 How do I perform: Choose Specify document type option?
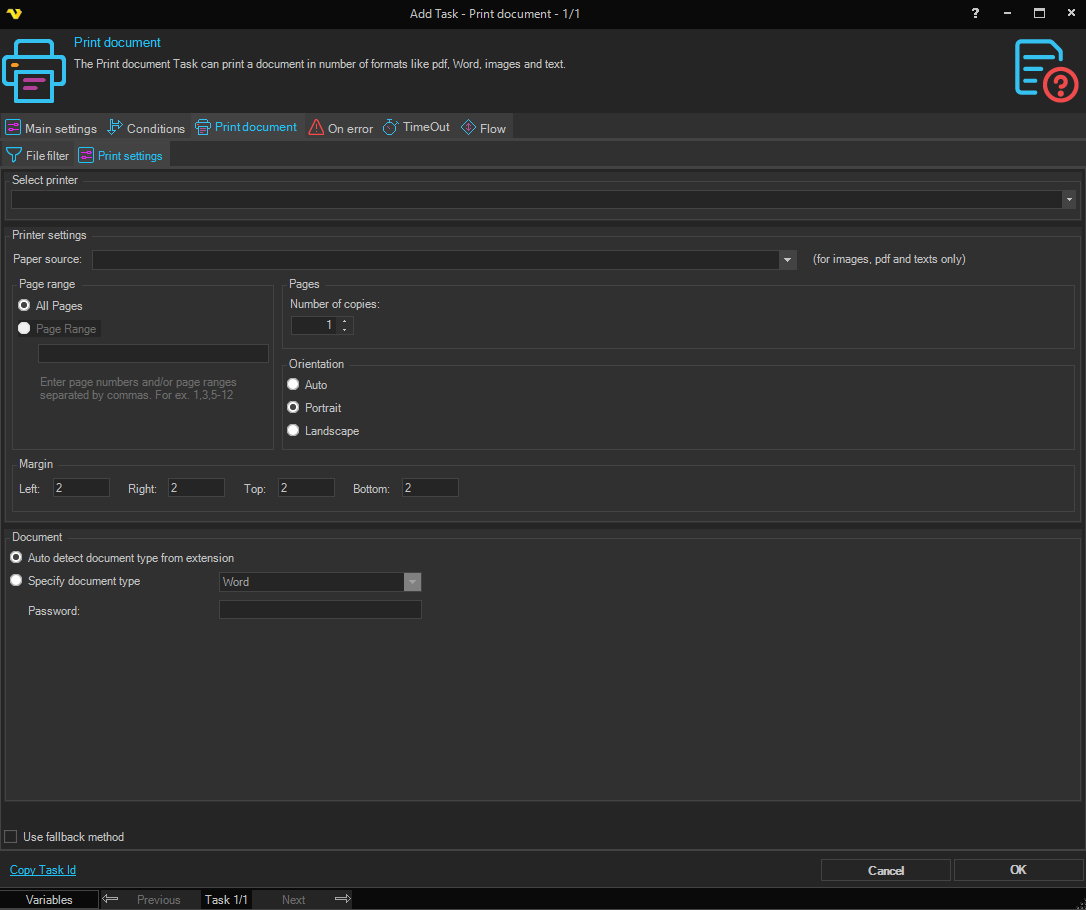pyautogui.click(x=16, y=581)
